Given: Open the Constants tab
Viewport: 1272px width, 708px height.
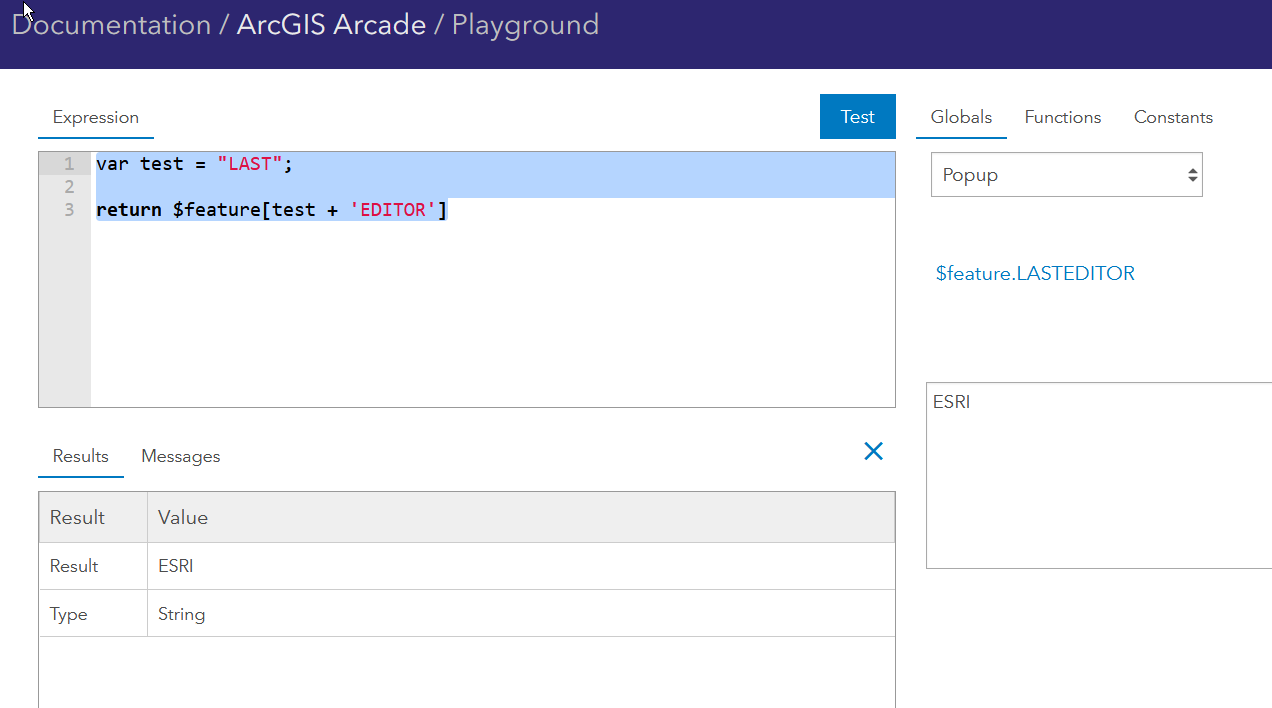Looking at the screenshot, I should (x=1173, y=117).
